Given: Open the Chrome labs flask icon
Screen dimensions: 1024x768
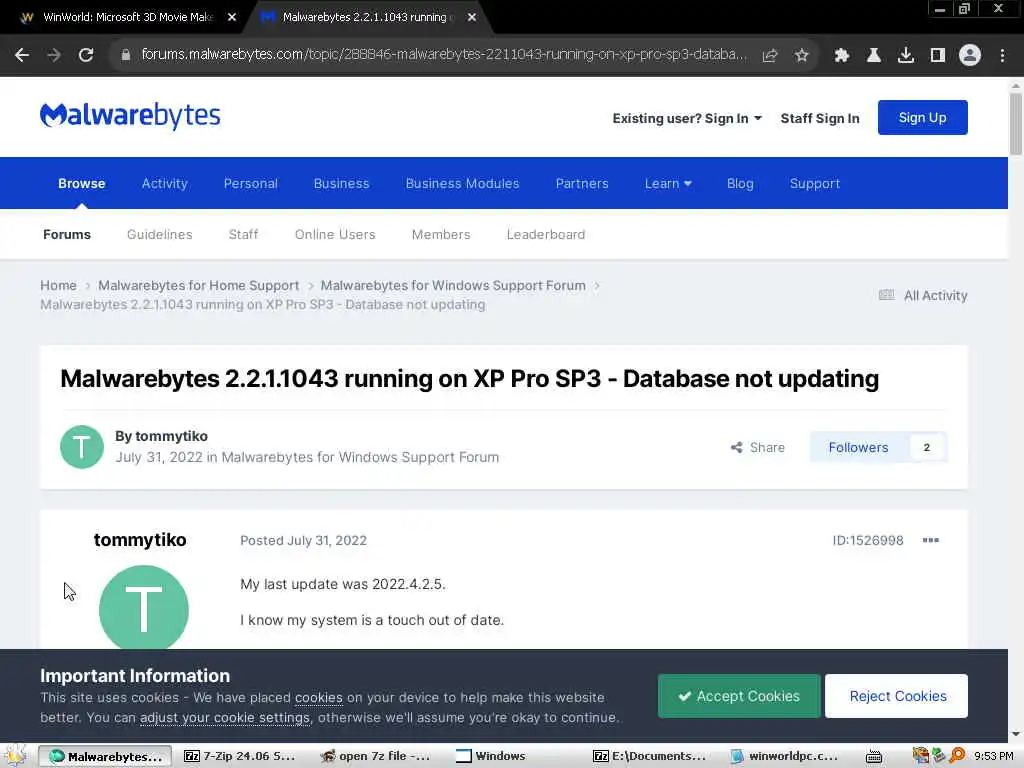Looking at the screenshot, I should click(874, 56).
